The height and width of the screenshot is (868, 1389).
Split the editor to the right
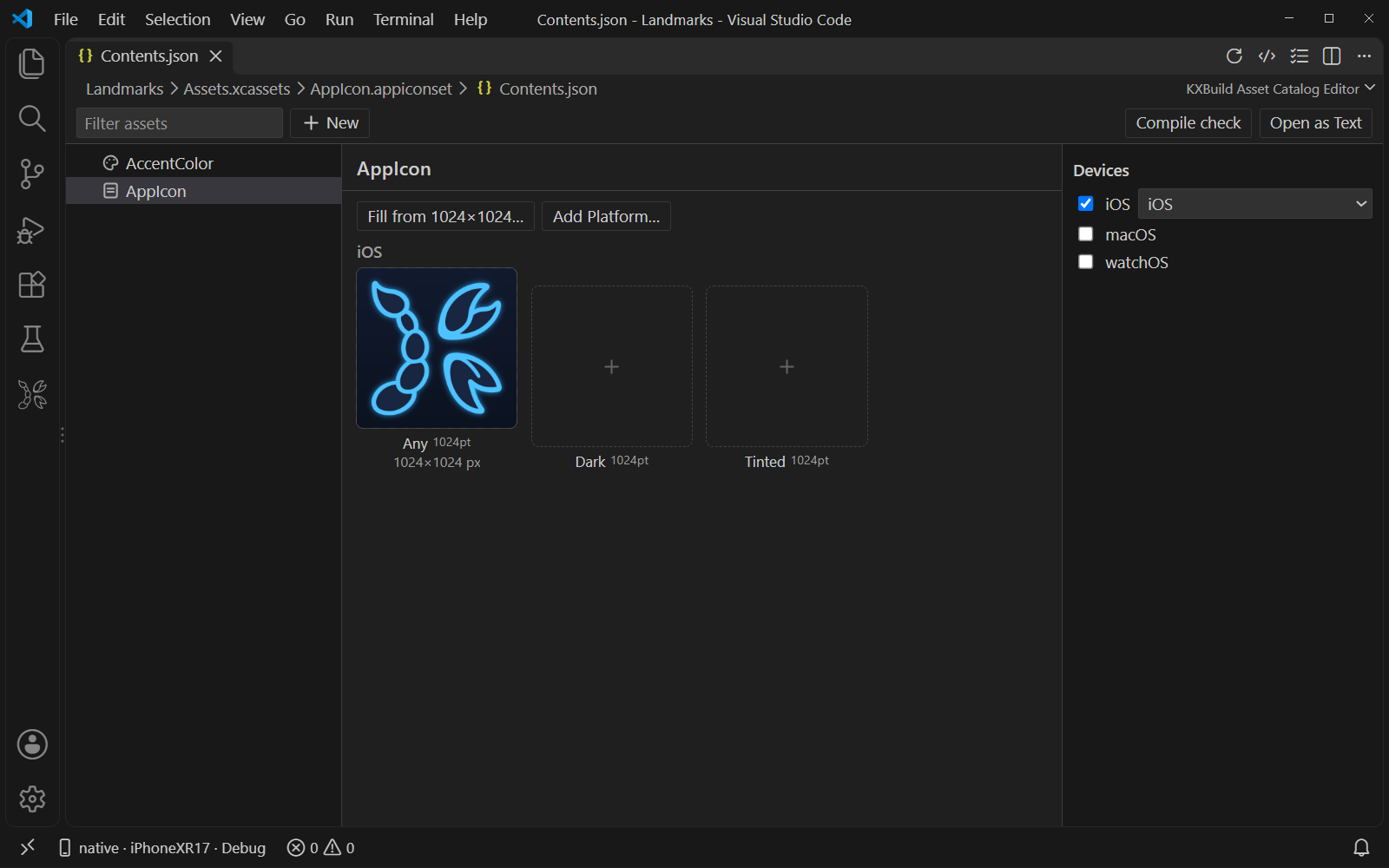point(1332,56)
